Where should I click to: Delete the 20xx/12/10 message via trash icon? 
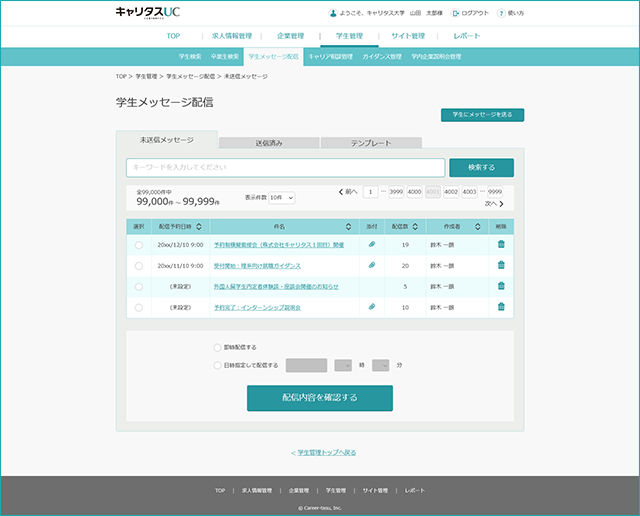pos(501,244)
